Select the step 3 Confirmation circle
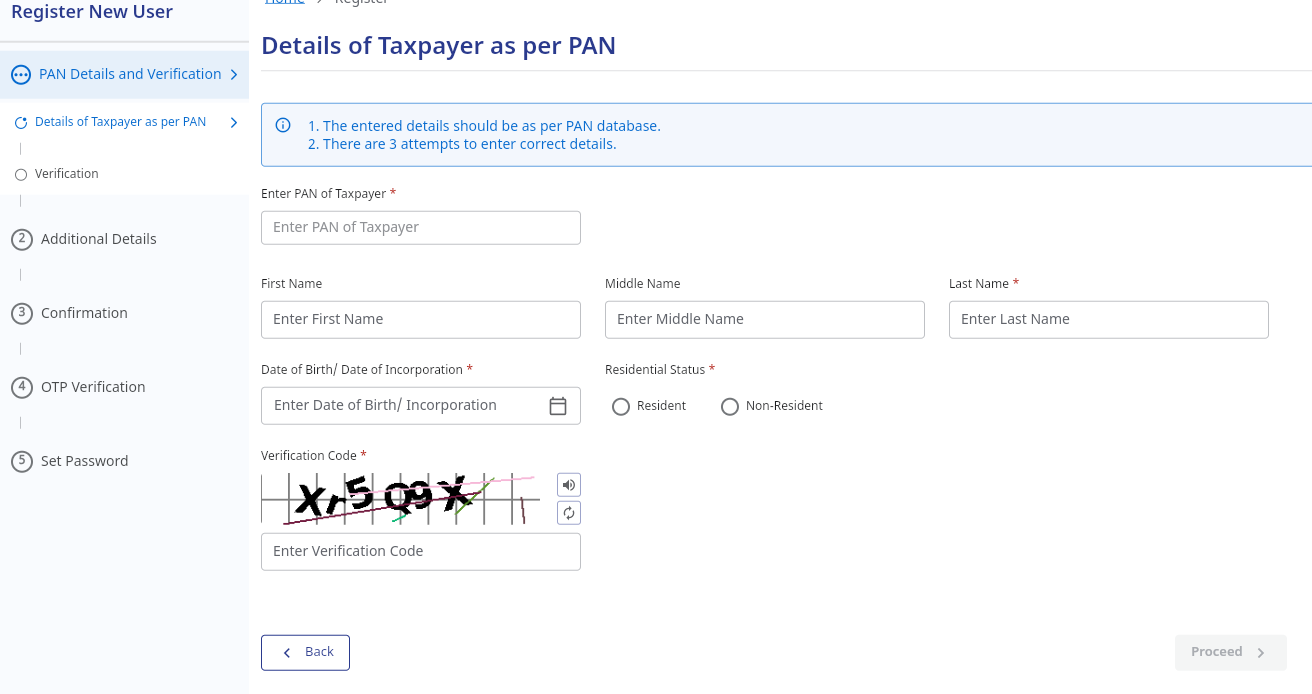 click(22, 313)
